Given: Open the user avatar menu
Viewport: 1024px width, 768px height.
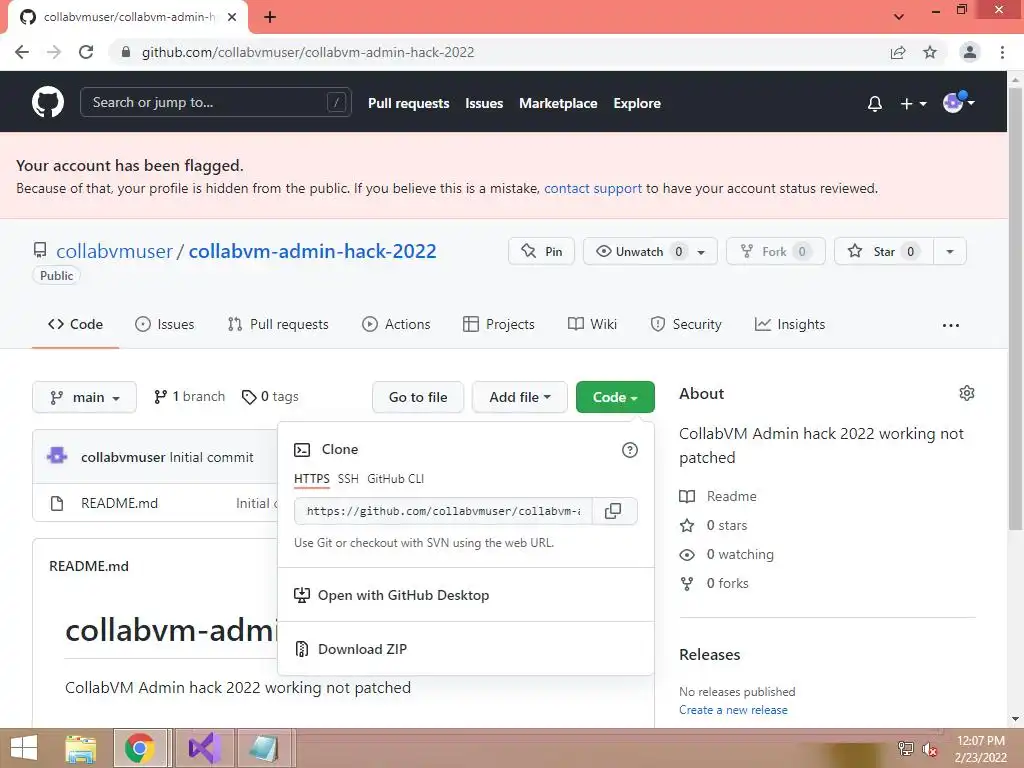Looking at the screenshot, I should click(958, 103).
